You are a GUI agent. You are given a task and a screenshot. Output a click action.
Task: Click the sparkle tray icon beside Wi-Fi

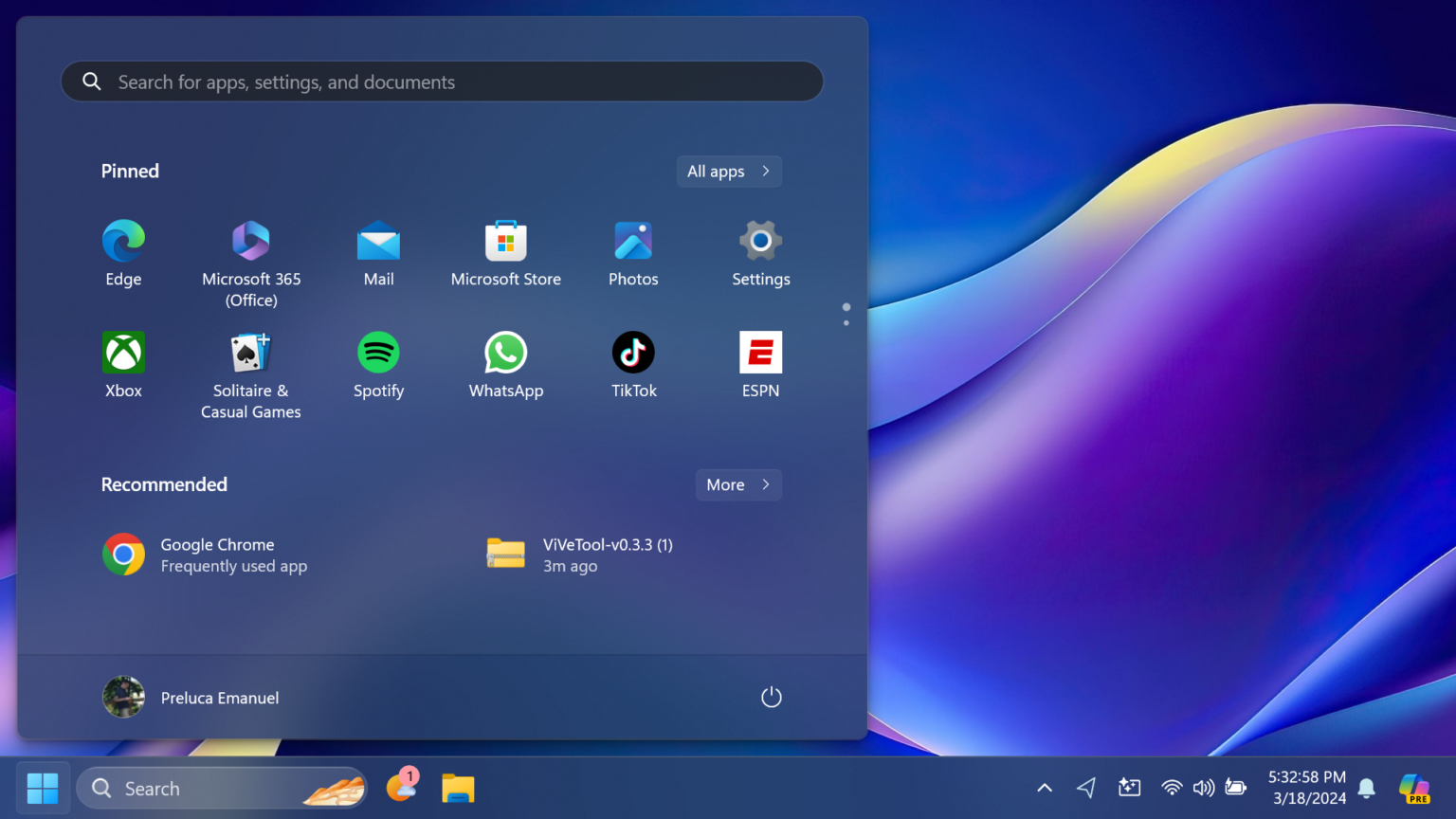point(1129,788)
